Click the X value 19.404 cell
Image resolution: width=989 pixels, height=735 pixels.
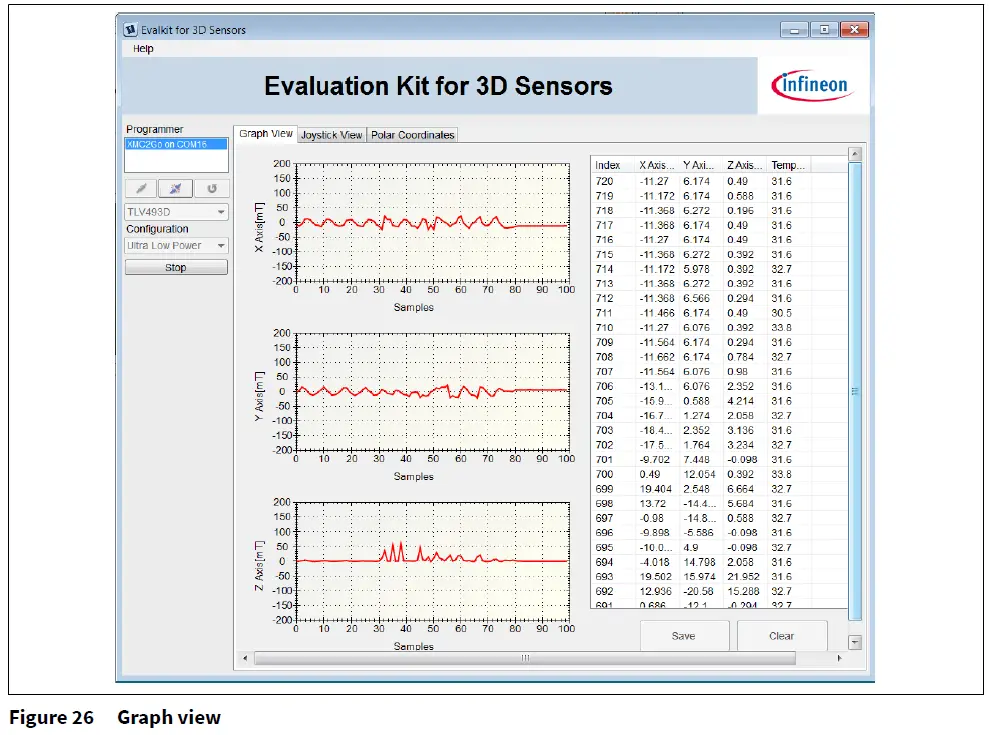[655, 489]
